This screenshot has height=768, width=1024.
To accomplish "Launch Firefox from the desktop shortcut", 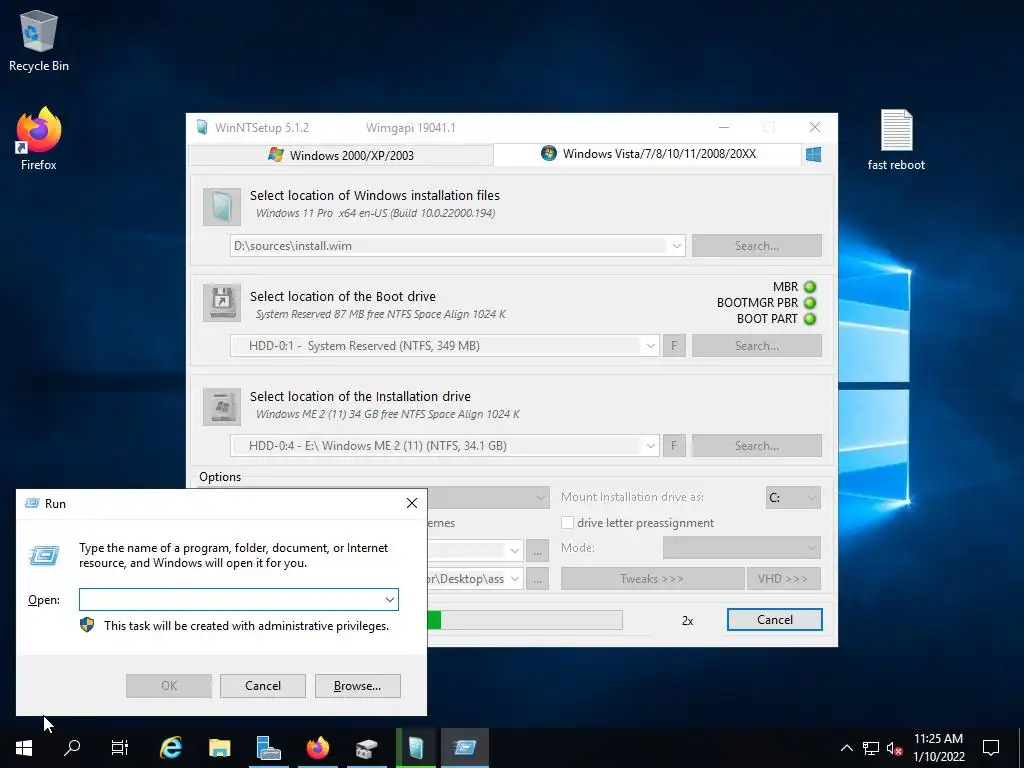I will 39,138.
